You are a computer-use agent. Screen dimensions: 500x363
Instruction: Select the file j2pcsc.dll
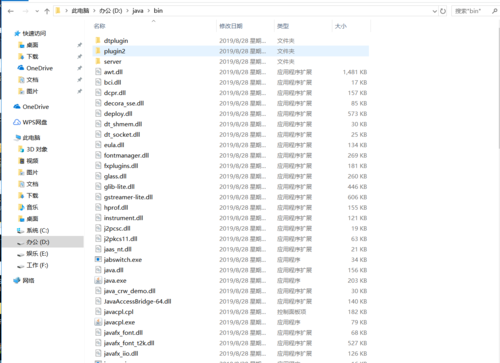pyautogui.click(x=117, y=228)
